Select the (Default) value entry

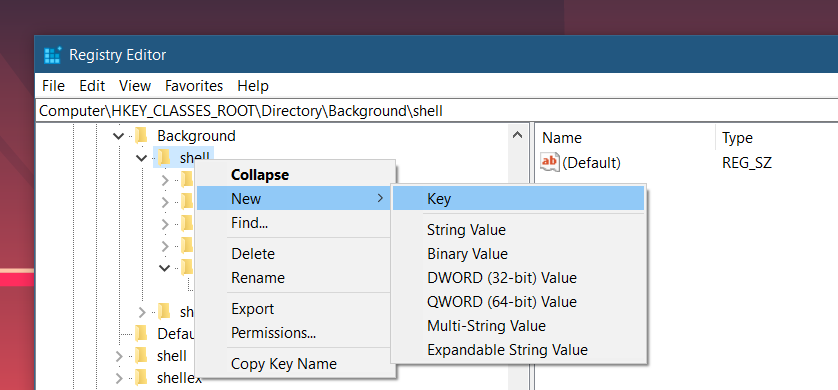pyautogui.click(x=591, y=162)
